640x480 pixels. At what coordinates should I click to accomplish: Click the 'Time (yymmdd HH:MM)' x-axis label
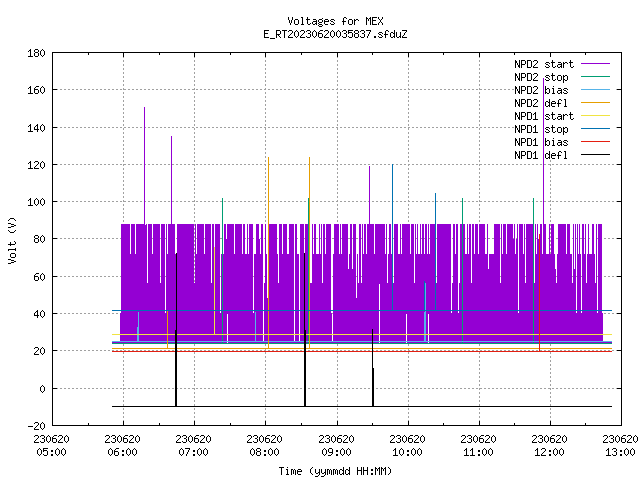[335, 471]
